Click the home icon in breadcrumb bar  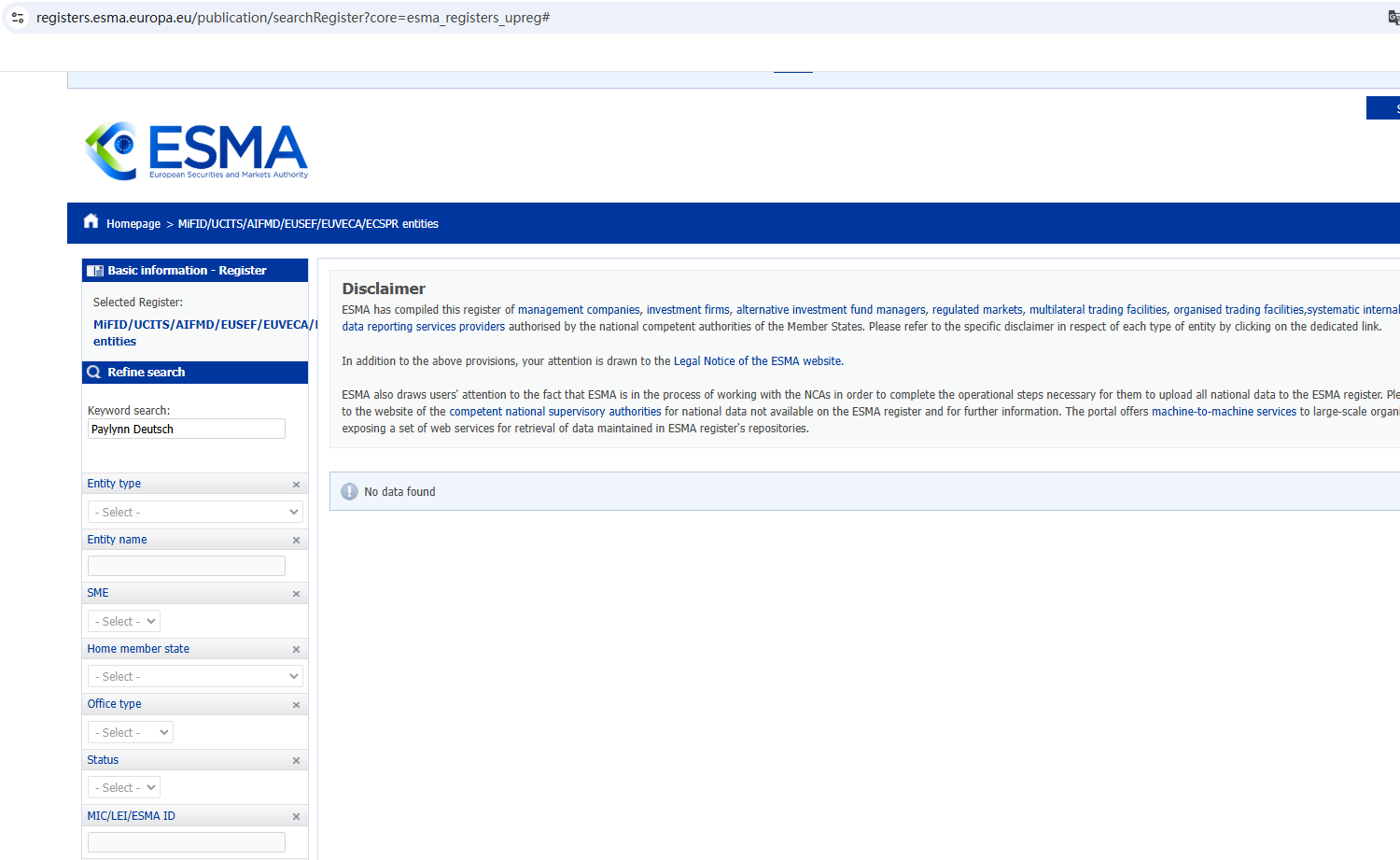pos(91,221)
